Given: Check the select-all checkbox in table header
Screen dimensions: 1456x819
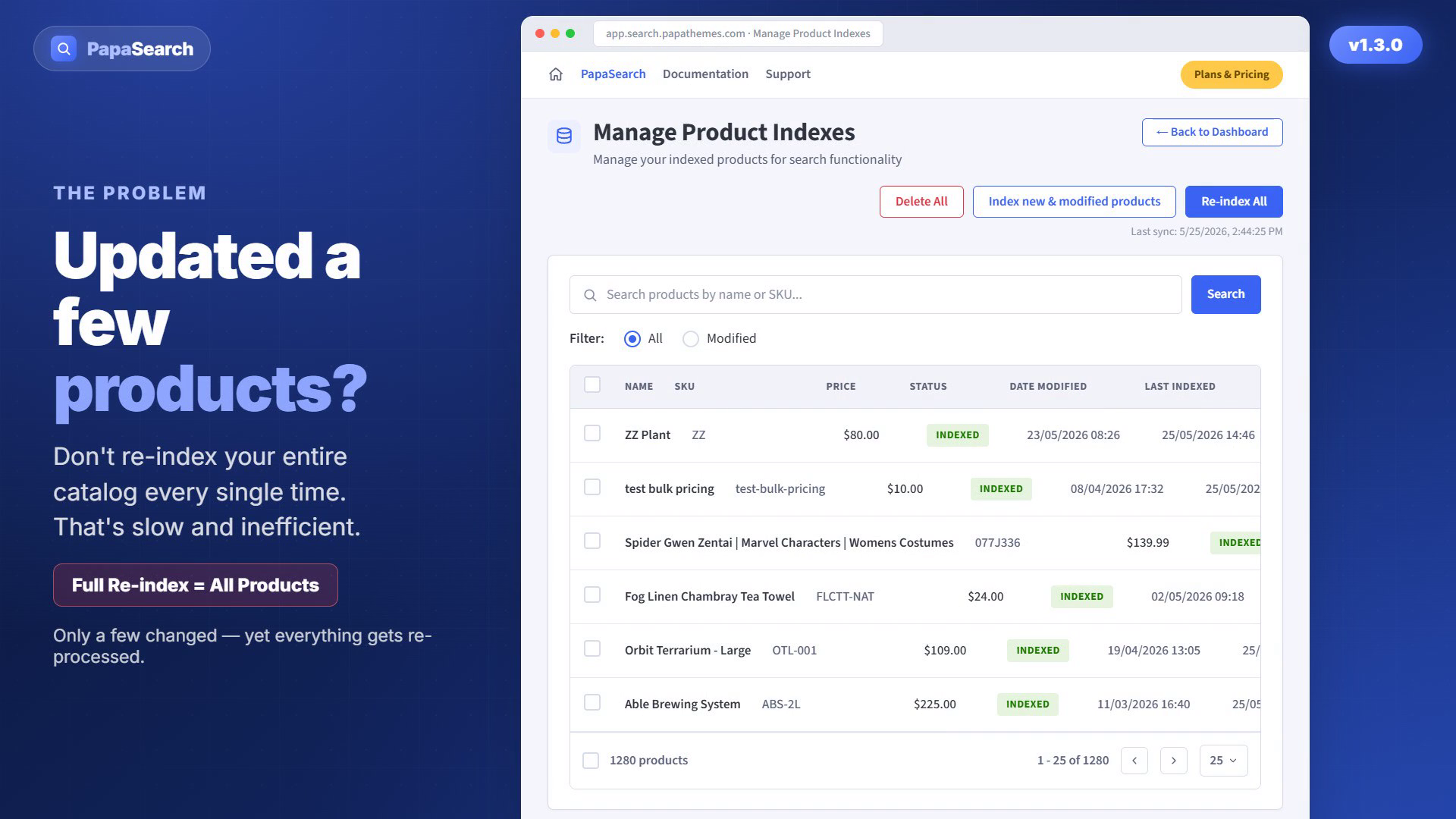Looking at the screenshot, I should tap(592, 385).
